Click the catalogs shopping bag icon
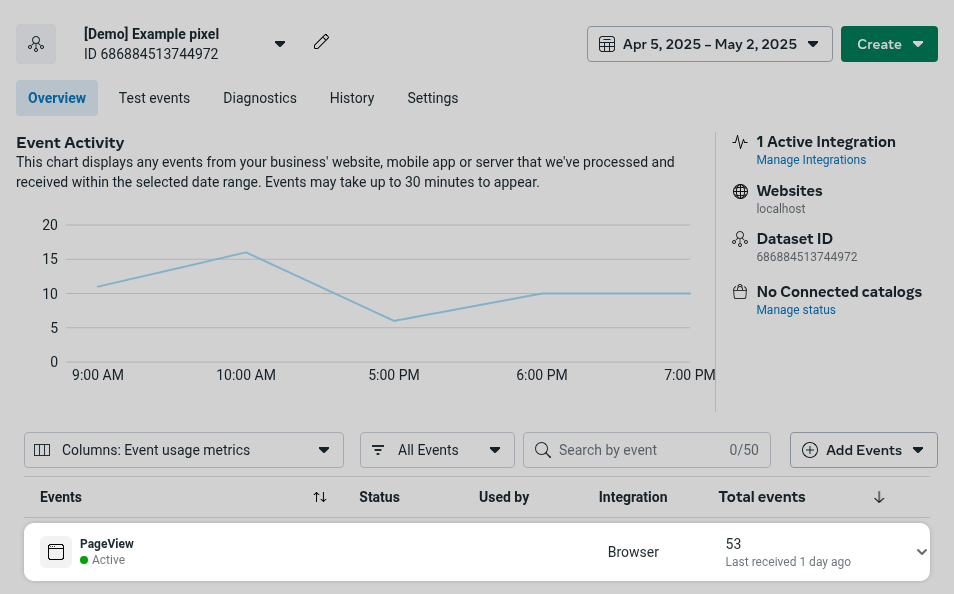The height and width of the screenshot is (594, 954). pyautogui.click(x=740, y=292)
